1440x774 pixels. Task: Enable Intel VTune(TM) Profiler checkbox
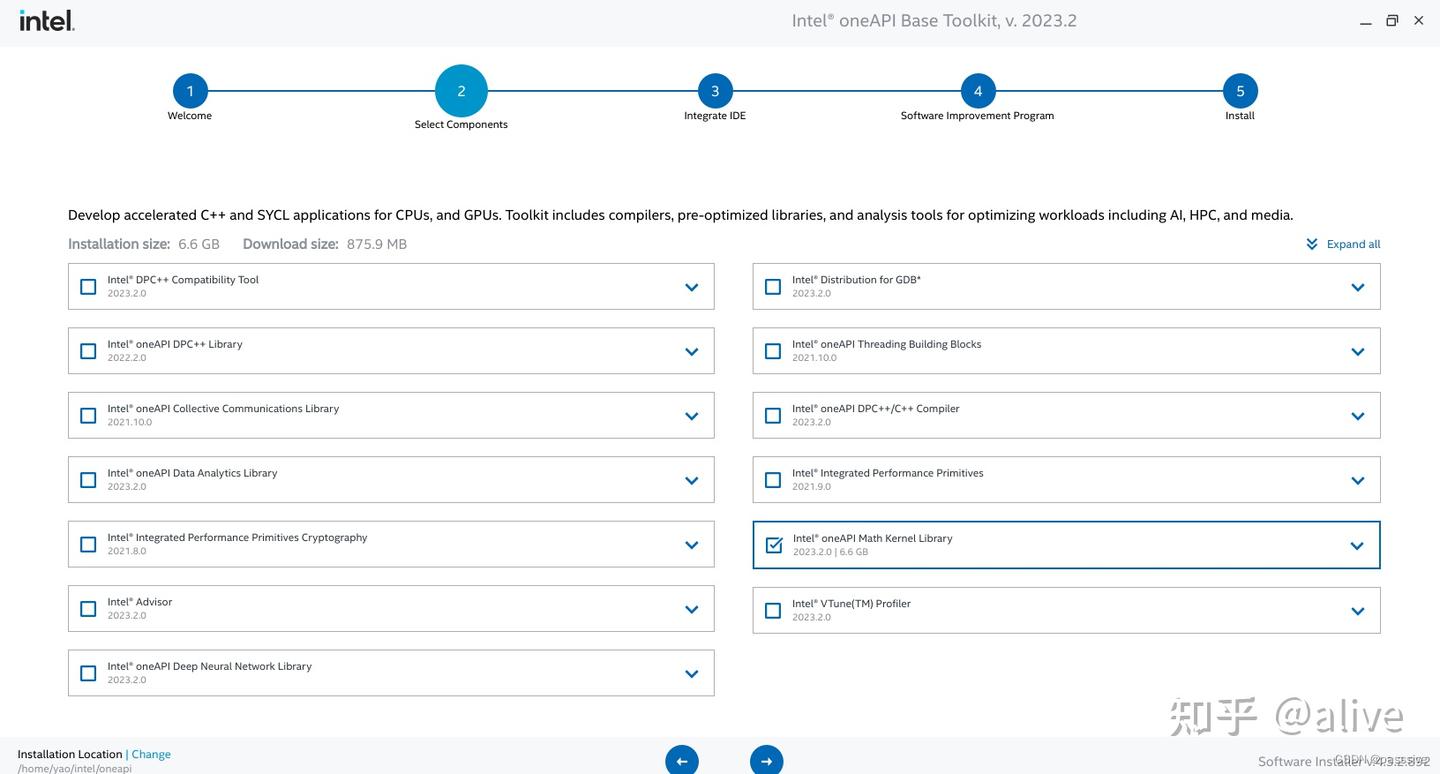773,610
